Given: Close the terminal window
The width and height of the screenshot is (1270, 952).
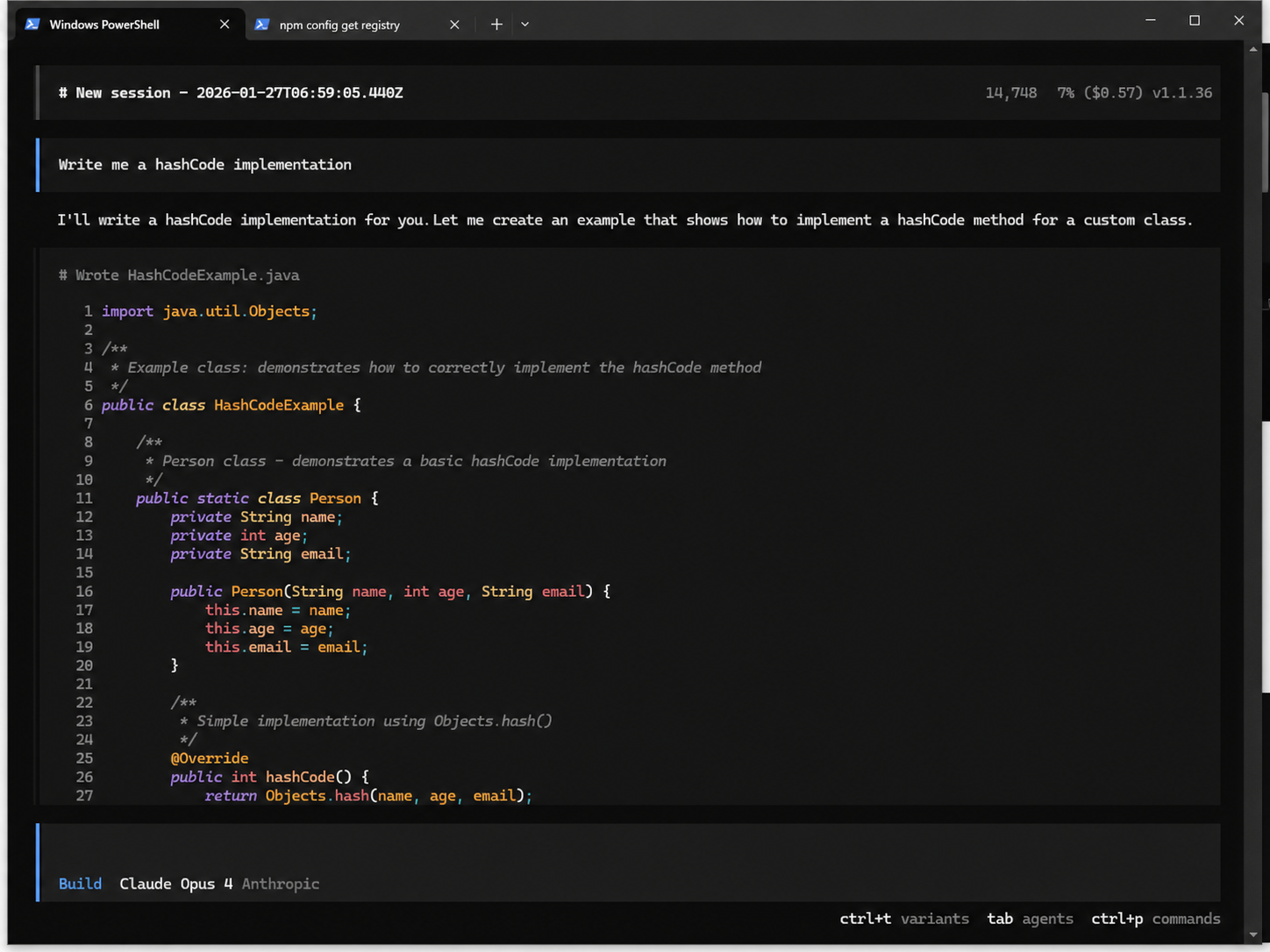Looking at the screenshot, I should pyautogui.click(x=1238, y=20).
